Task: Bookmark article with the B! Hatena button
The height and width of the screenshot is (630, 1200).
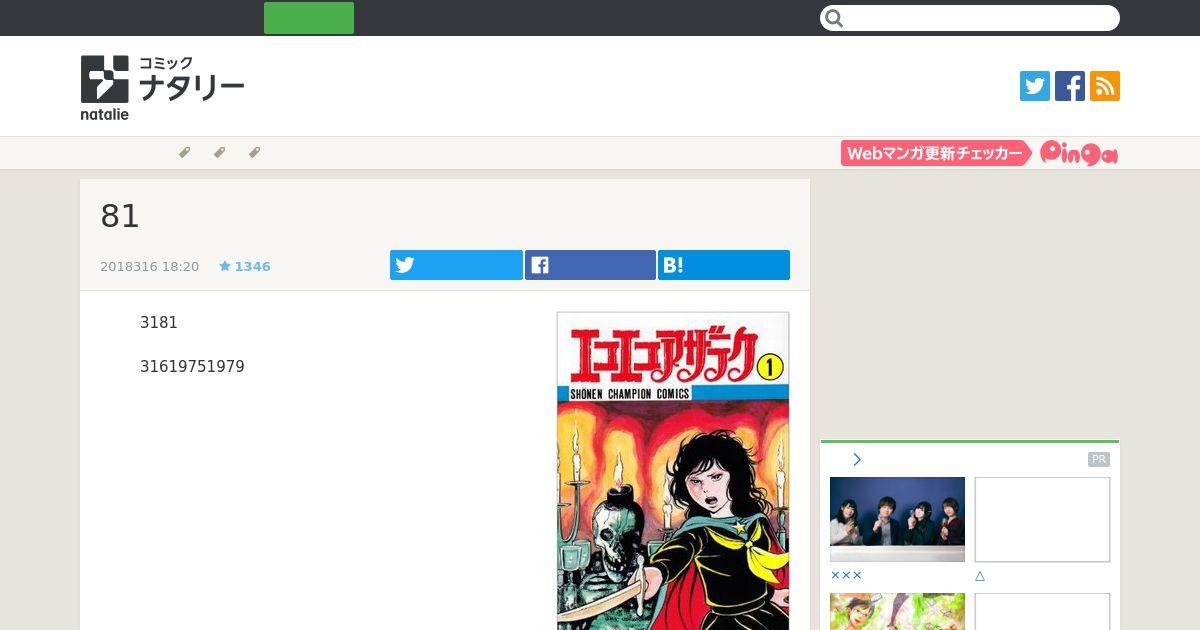Action: [724, 265]
